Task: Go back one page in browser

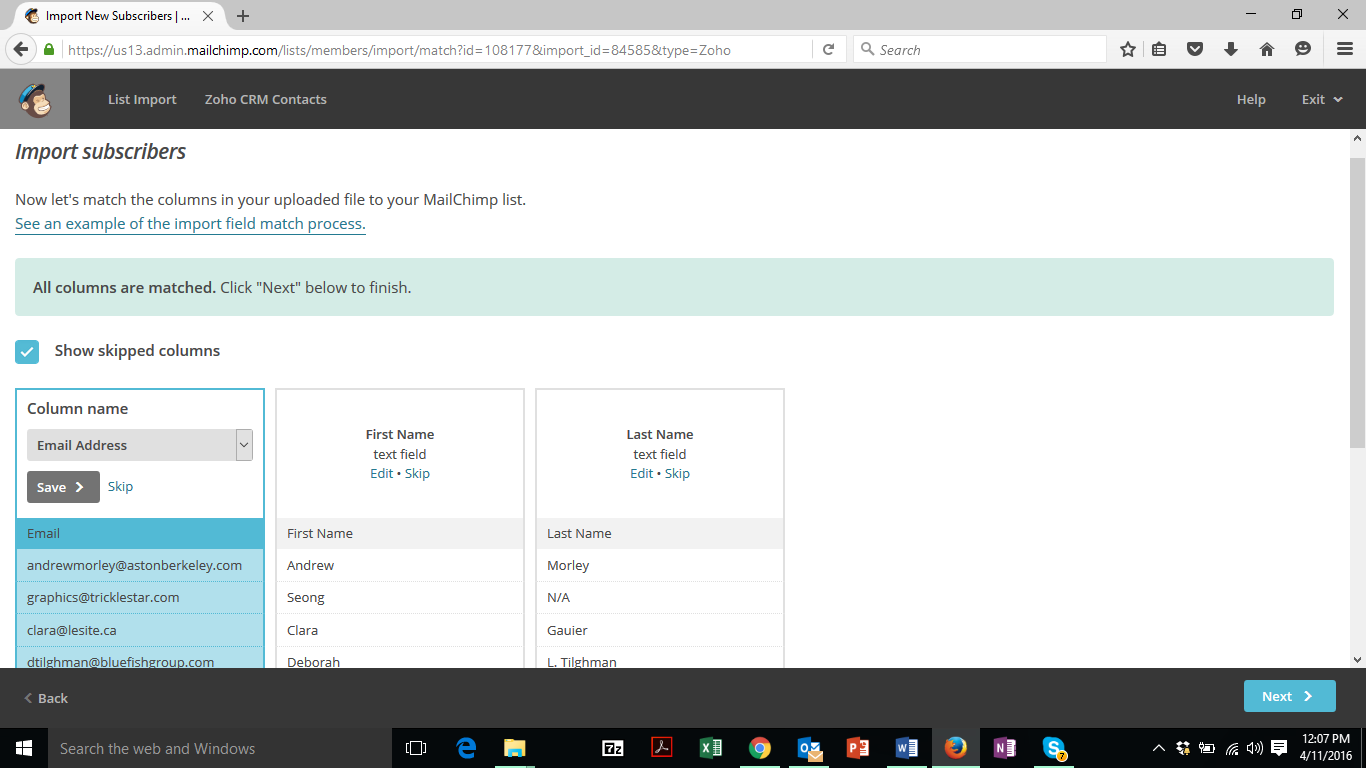Action: [21, 49]
